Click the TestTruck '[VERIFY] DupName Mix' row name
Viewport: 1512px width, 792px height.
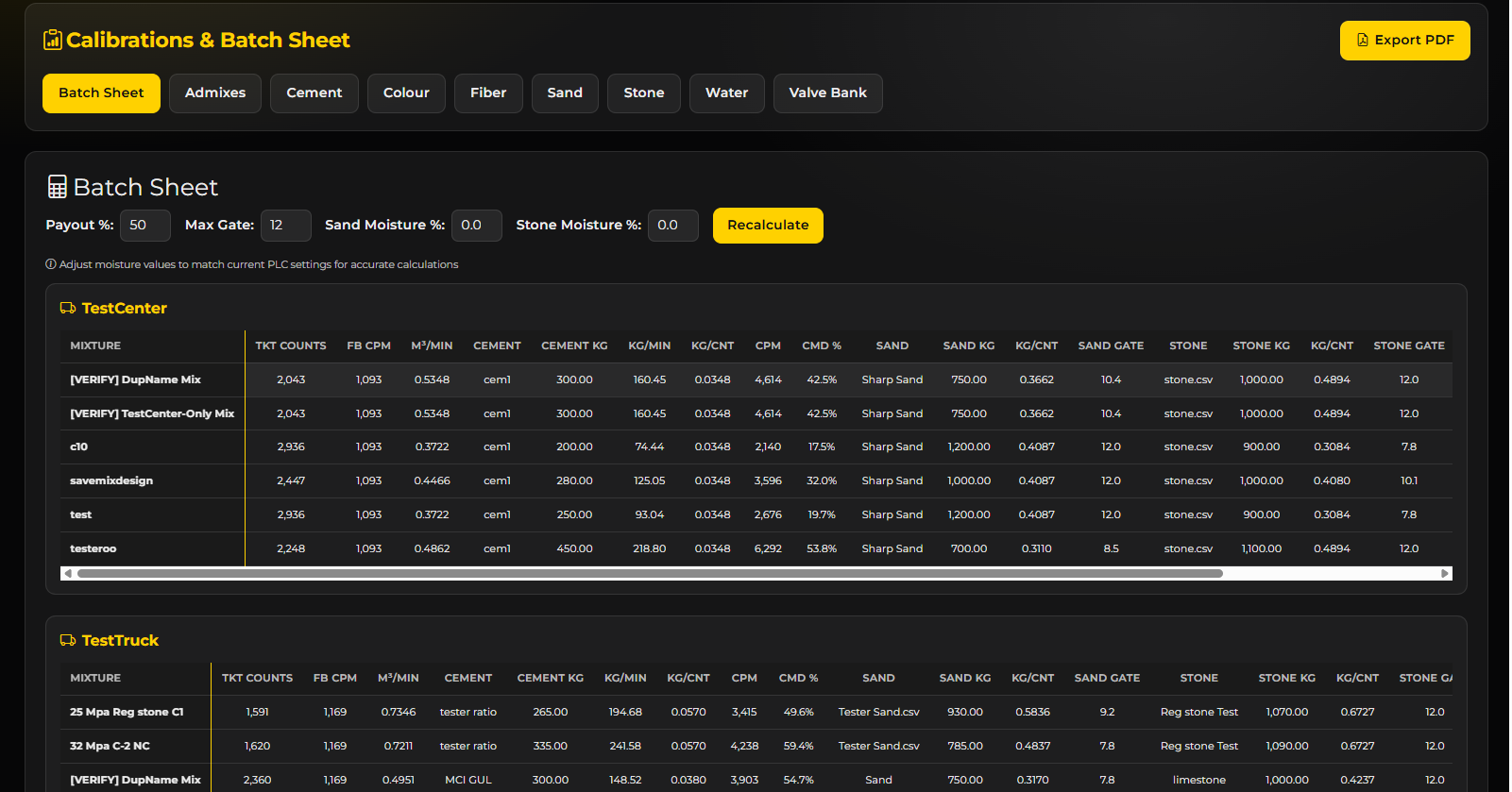click(135, 780)
